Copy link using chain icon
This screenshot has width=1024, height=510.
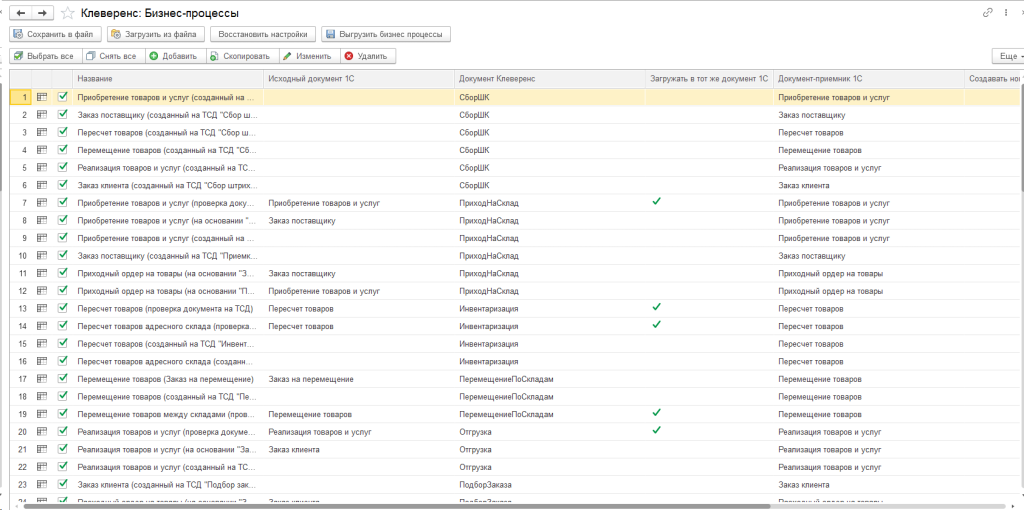[x=988, y=12]
